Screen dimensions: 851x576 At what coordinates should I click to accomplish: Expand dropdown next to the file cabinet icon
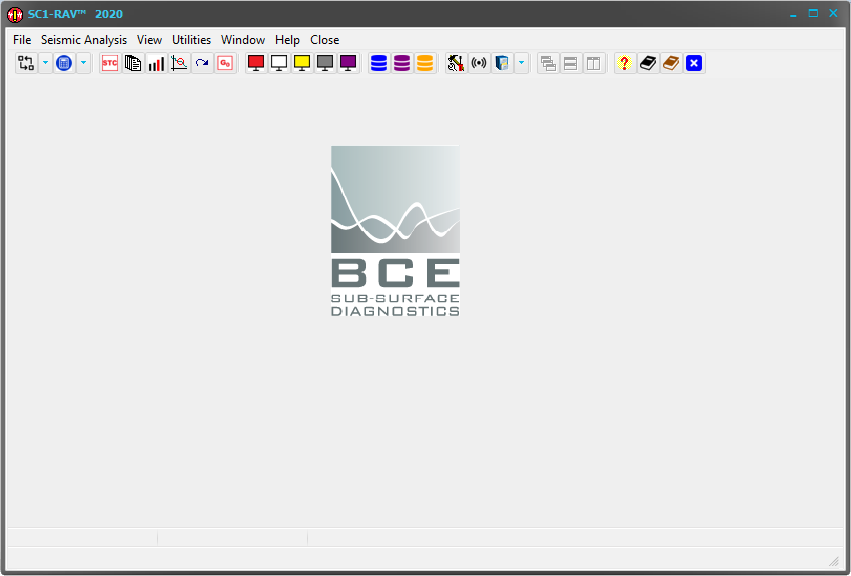tap(522, 64)
